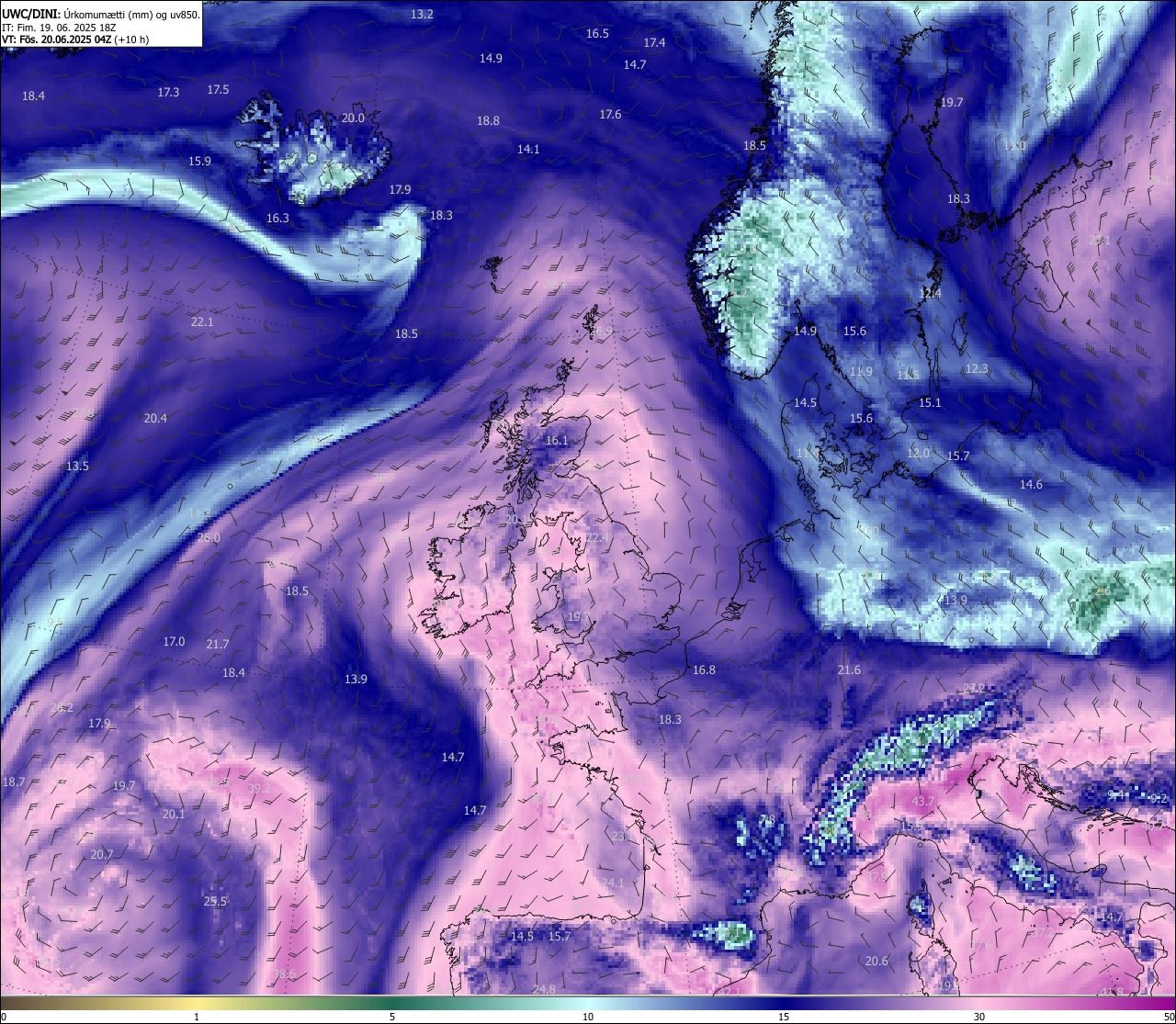Click the 18.8 value label
The height and width of the screenshot is (1024, 1176).
click(x=488, y=121)
